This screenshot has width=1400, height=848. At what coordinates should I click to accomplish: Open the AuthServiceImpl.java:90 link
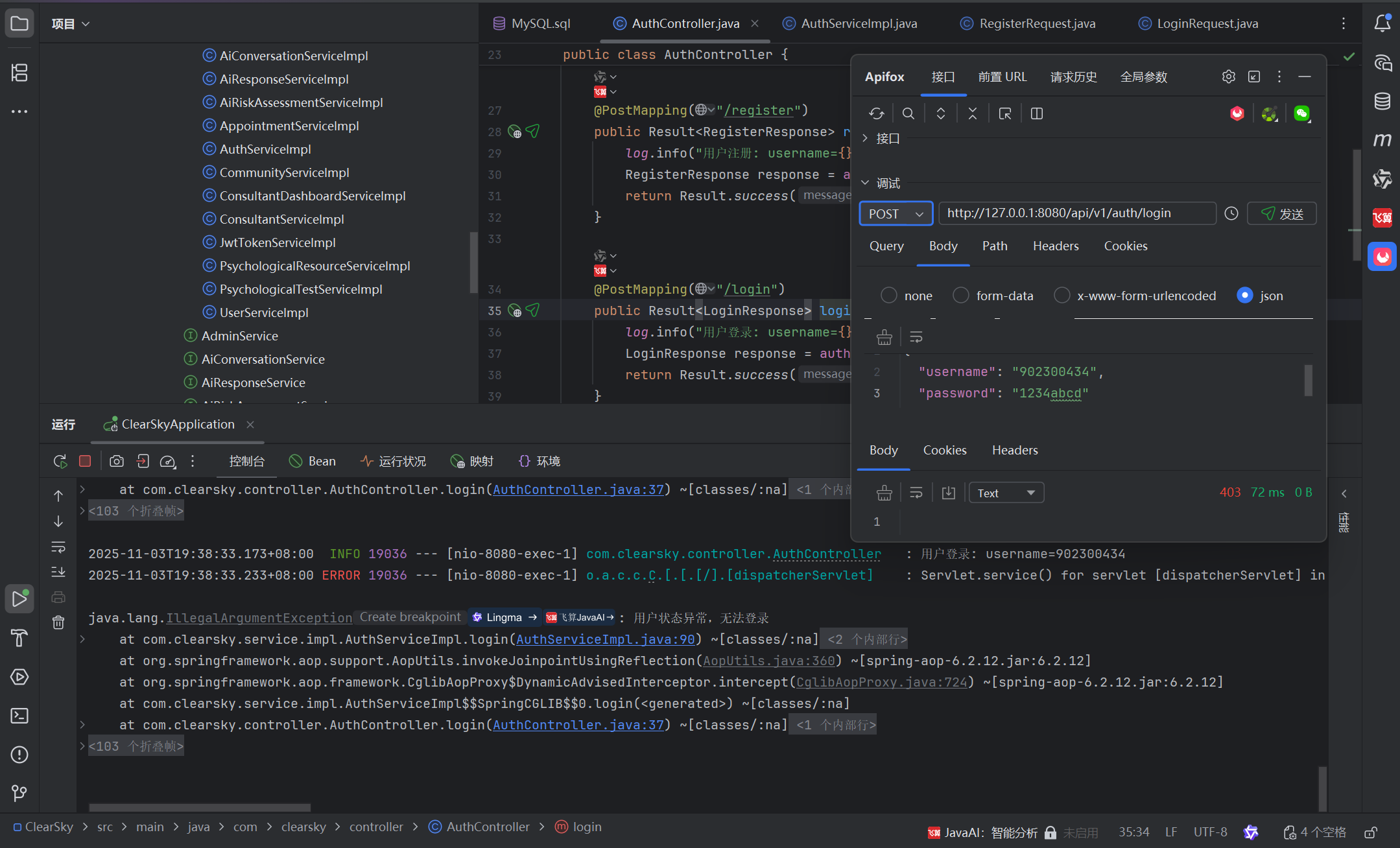(x=605, y=639)
